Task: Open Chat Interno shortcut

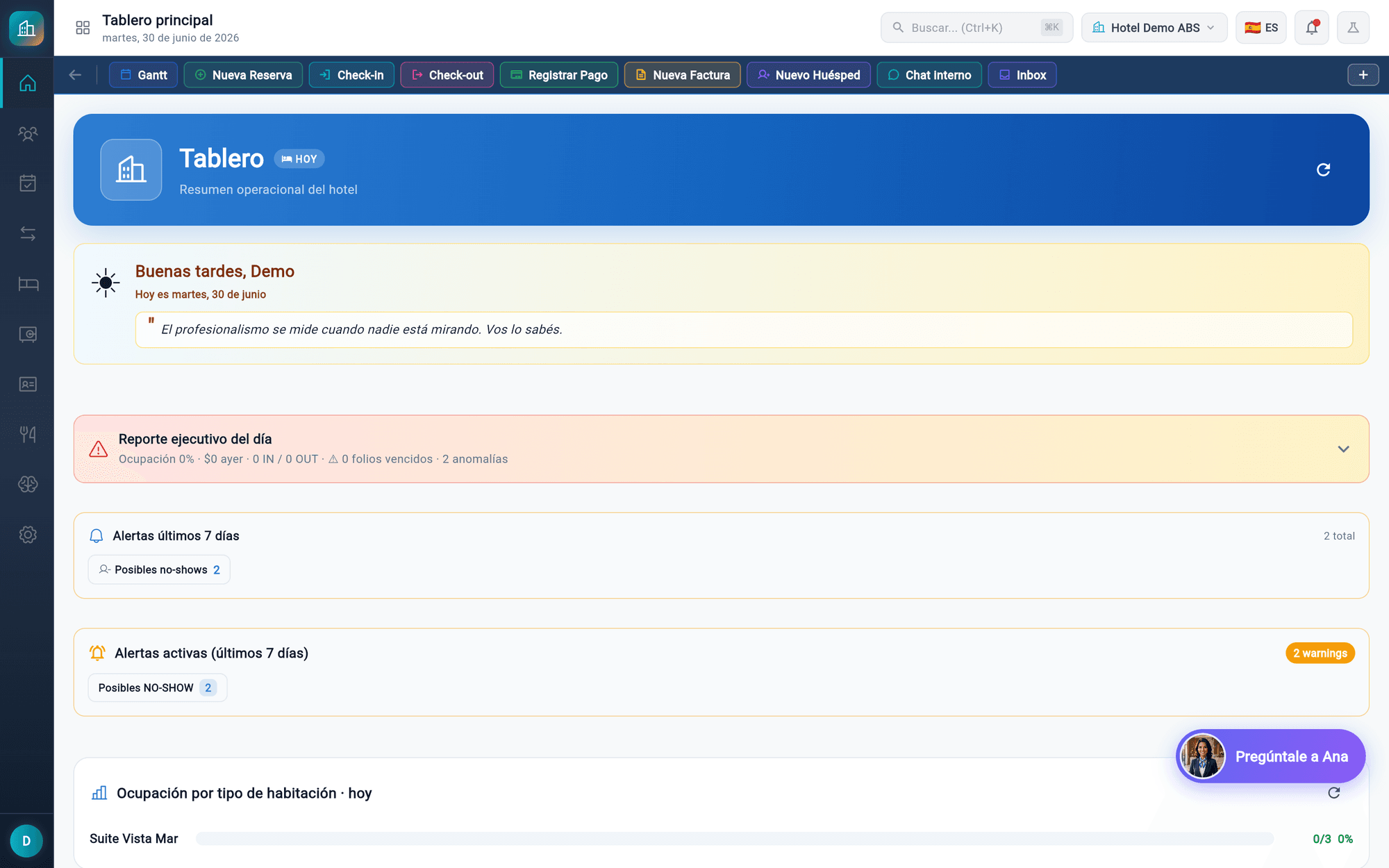Action: [929, 75]
